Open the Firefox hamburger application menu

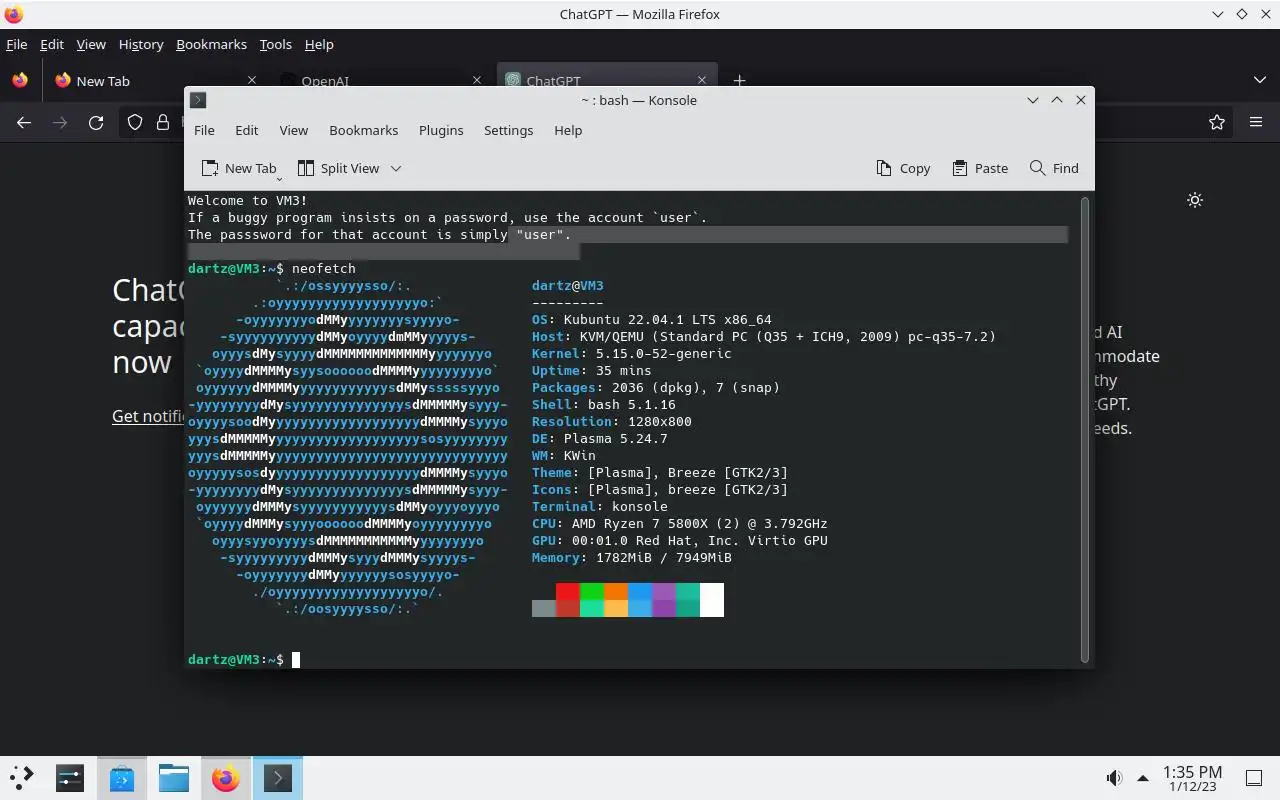pos(1256,122)
